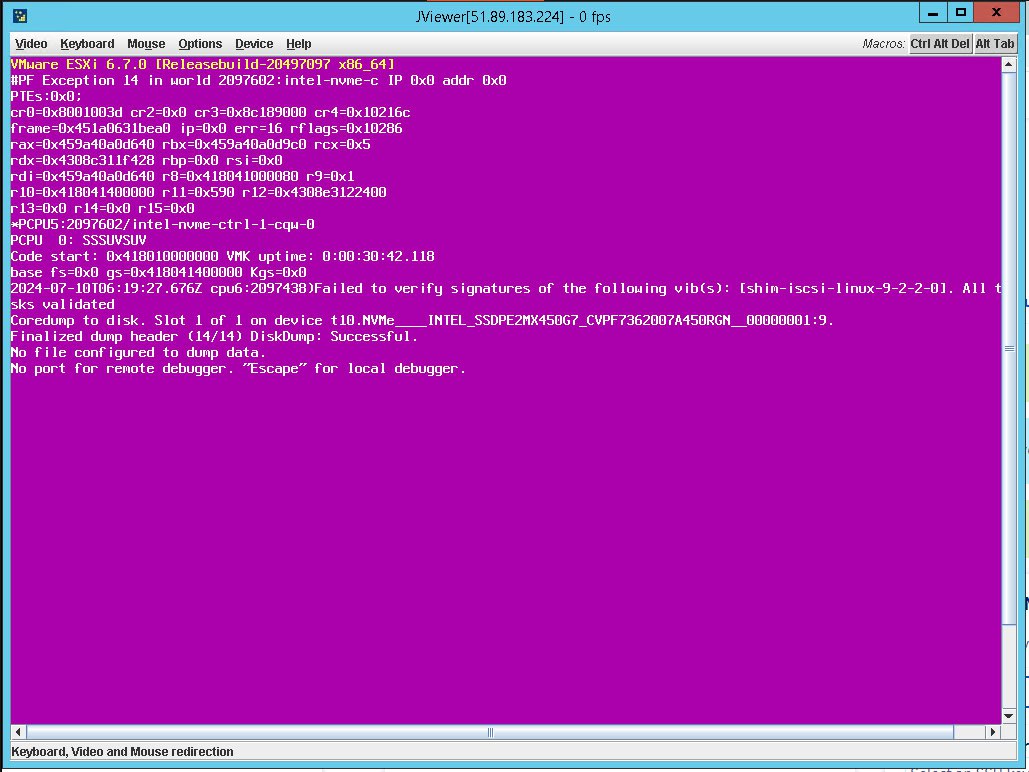Click the horizontal scrollbar thumb grip
The height and width of the screenshot is (772, 1029).
[x=490, y=732]
